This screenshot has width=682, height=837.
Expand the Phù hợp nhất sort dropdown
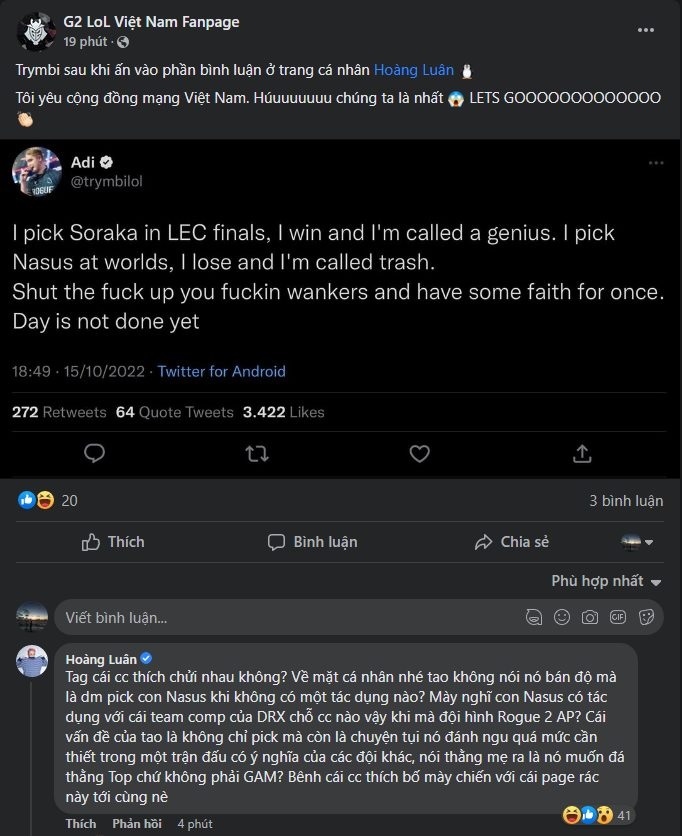pos(606,581)
